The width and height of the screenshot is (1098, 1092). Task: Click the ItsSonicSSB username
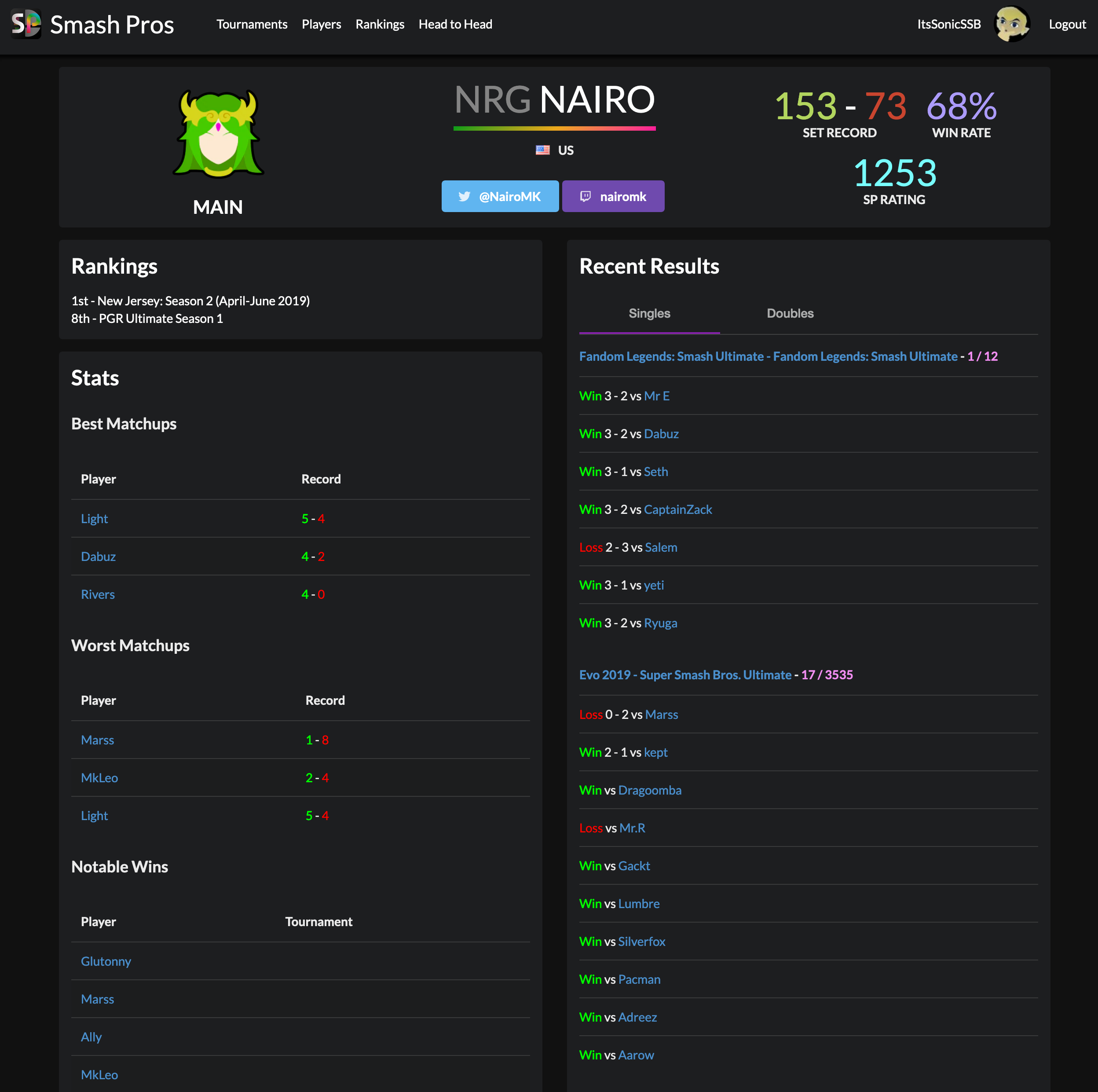(x=949, y=25)
